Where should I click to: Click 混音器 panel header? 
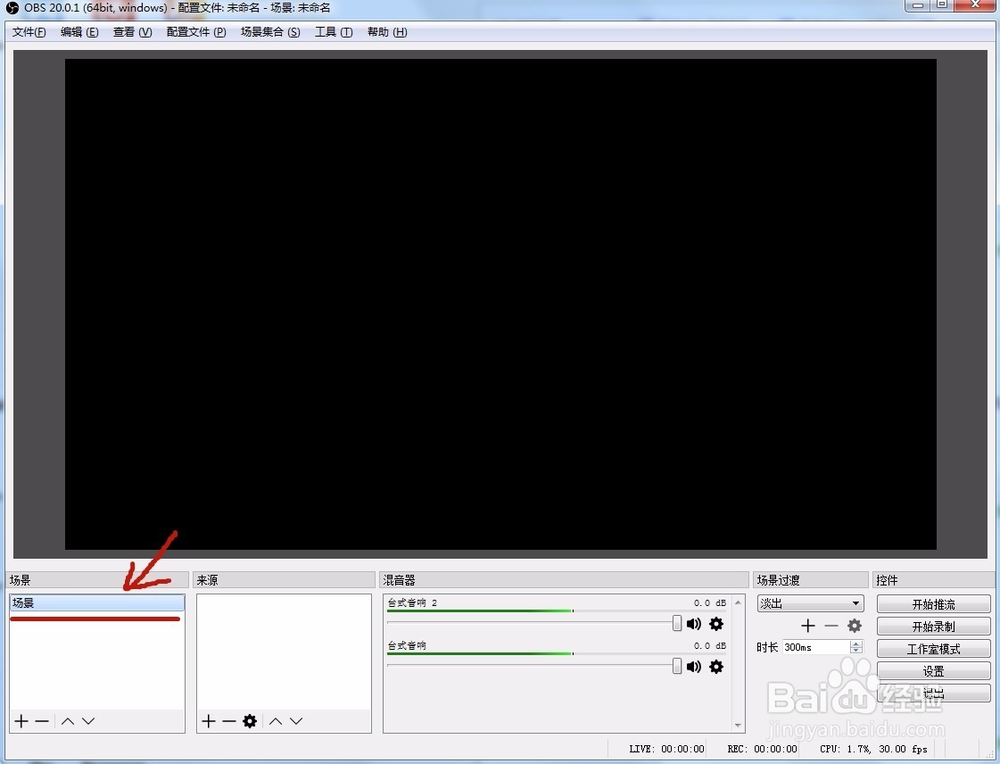click(x=564, y=580)
